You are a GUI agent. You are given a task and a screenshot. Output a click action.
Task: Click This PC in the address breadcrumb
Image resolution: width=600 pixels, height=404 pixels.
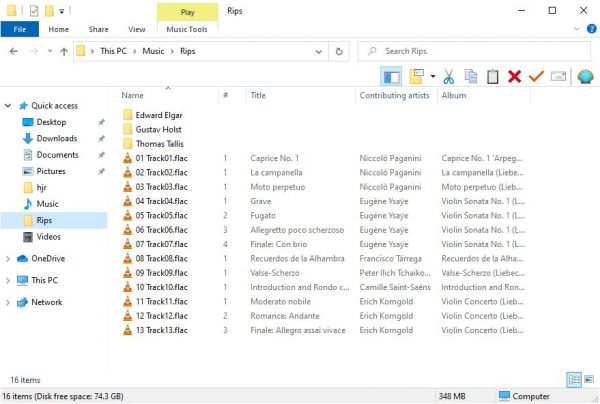[113, 51]
